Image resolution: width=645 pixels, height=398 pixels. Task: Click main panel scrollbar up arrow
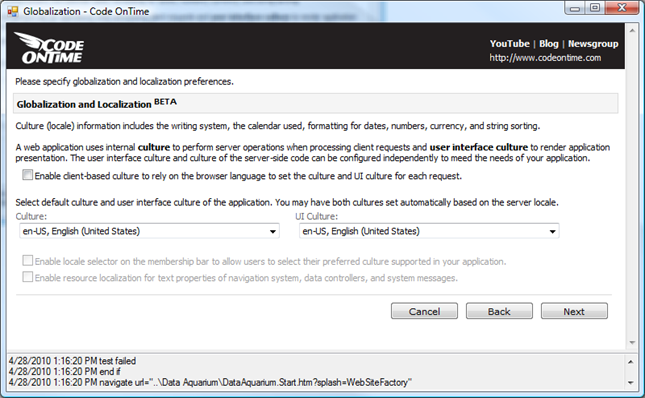[x=632, y=30]
